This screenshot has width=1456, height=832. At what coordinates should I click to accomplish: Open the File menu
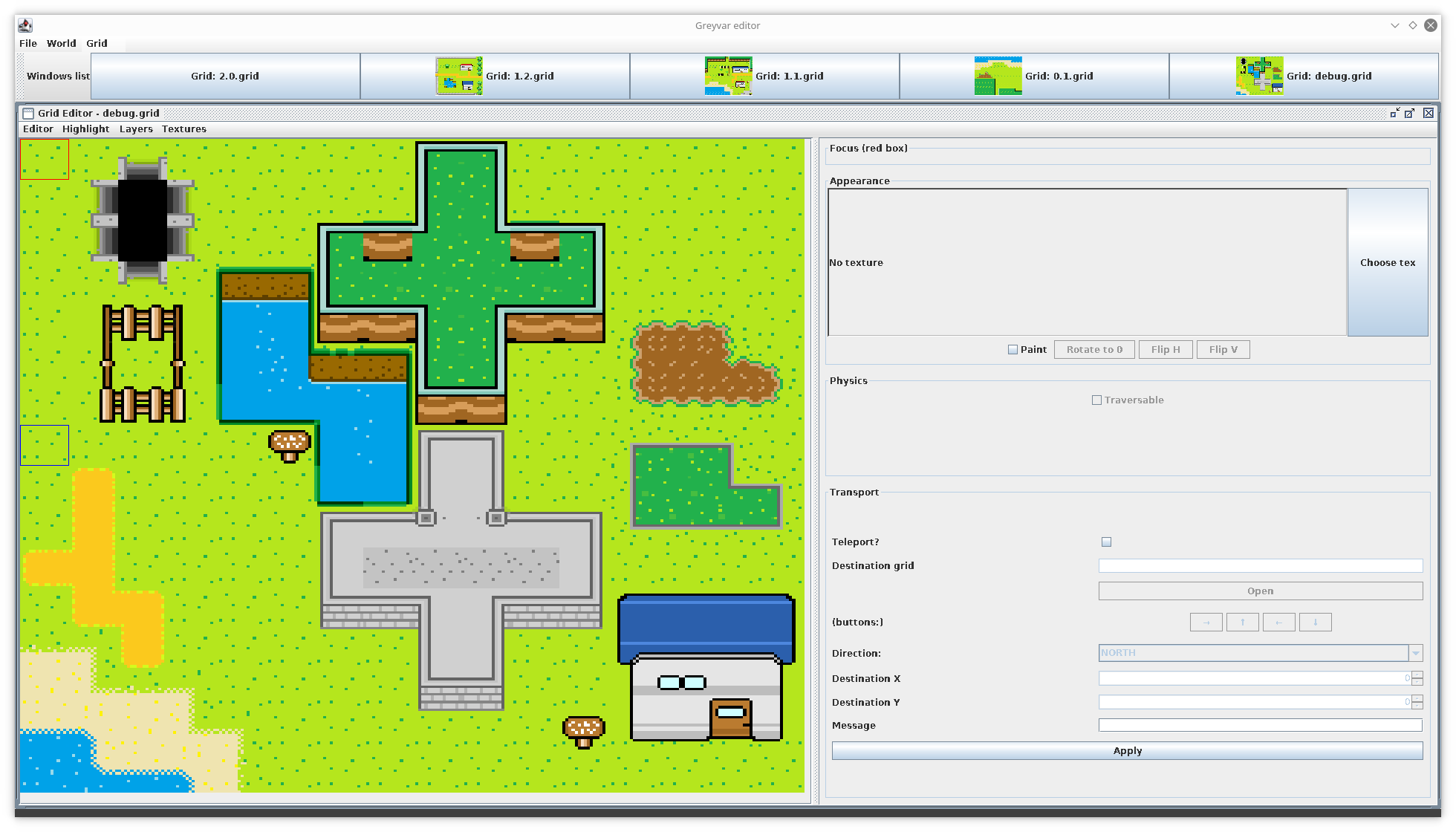28,43
